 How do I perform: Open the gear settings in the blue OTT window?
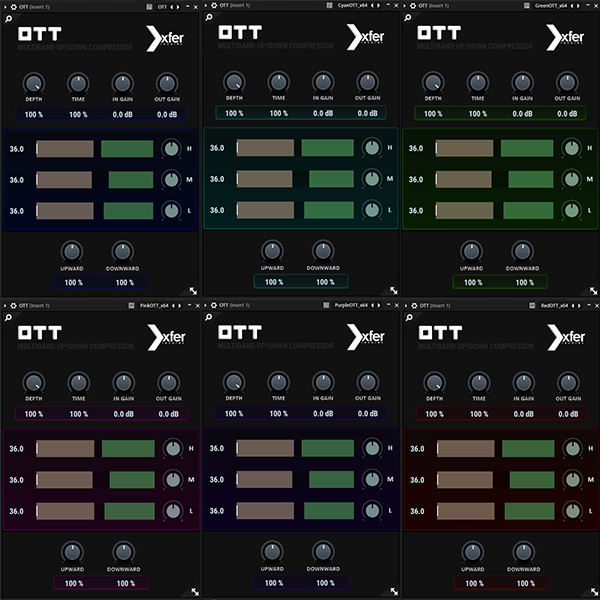14,7
